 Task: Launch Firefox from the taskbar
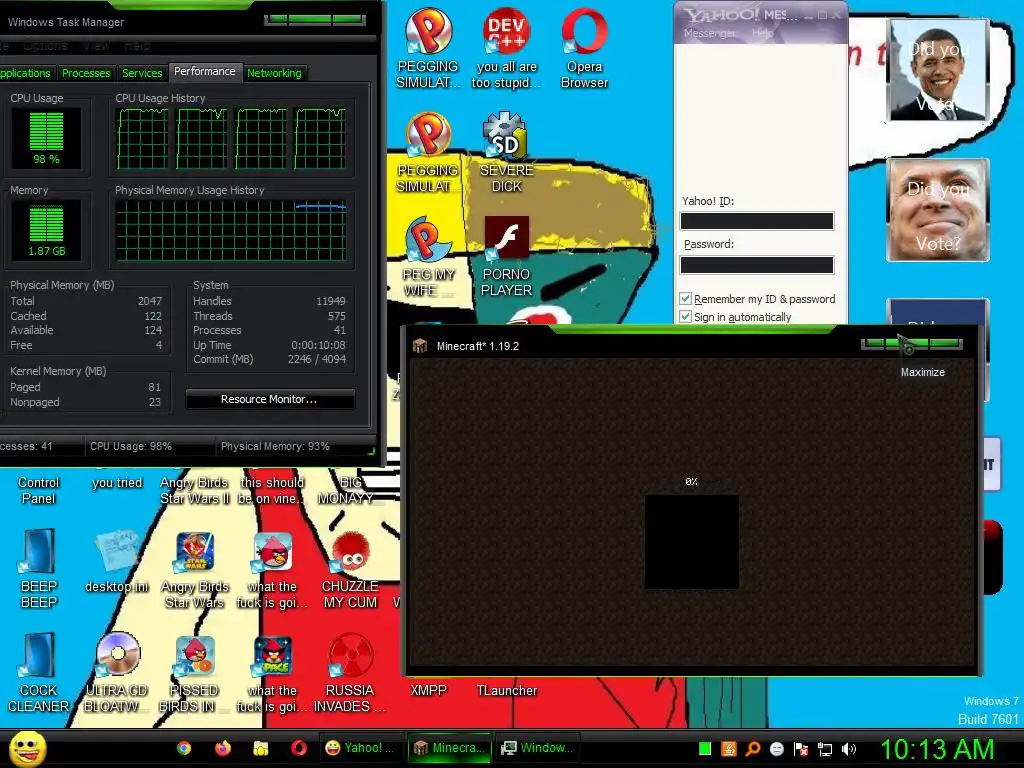click(223, 748)
